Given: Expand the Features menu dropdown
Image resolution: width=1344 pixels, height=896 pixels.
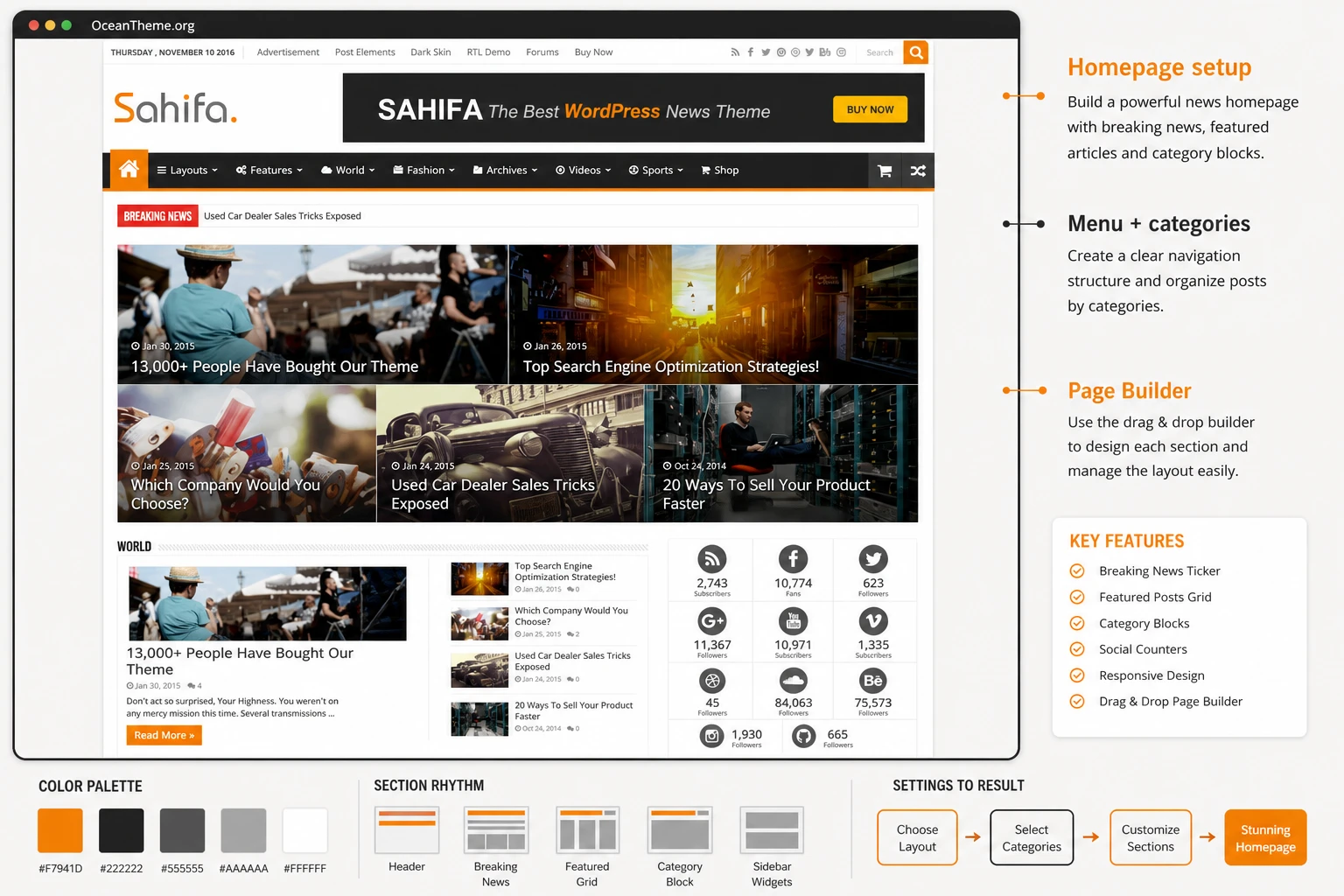Looking at the screenshot, I should coord(269,171).
